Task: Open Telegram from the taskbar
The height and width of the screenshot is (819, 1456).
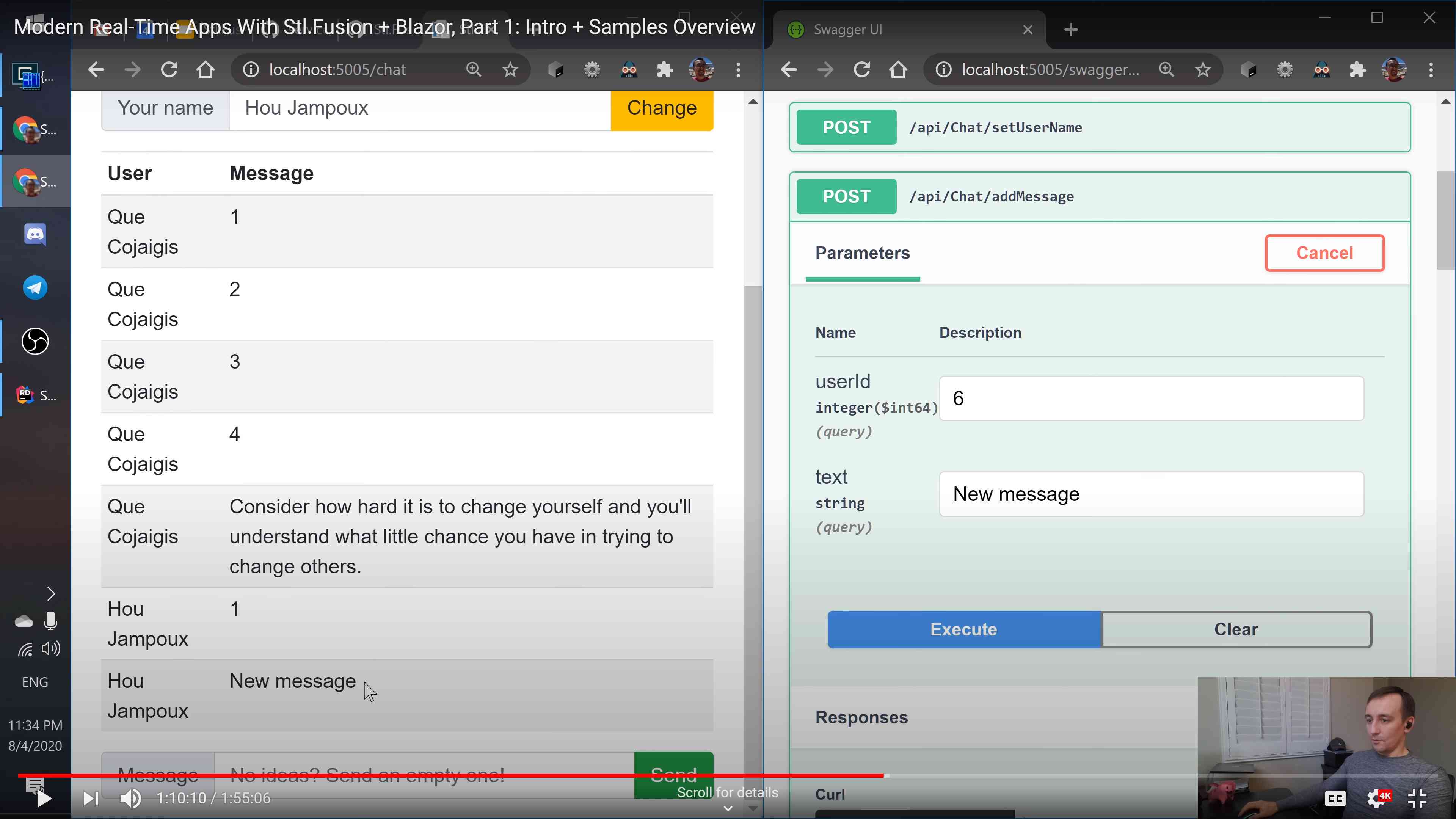Action: point(35,288)
